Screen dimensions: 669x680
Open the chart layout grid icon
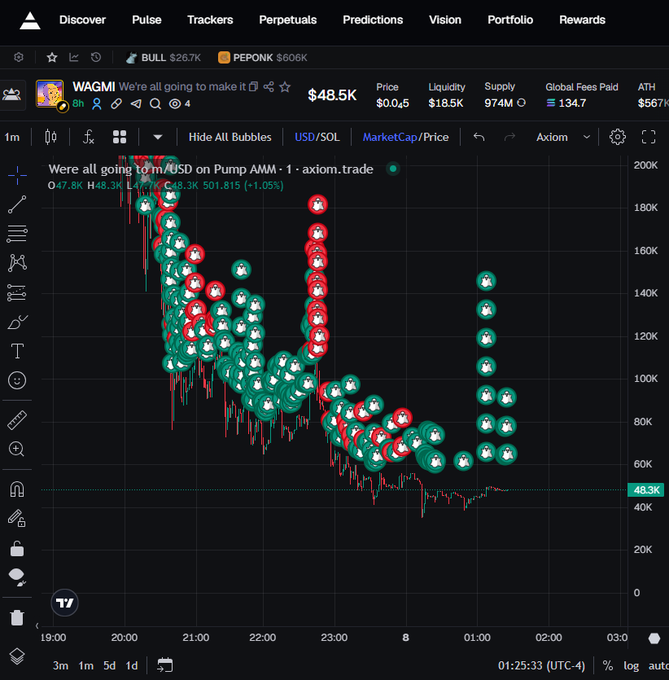[x=120, y=137]
